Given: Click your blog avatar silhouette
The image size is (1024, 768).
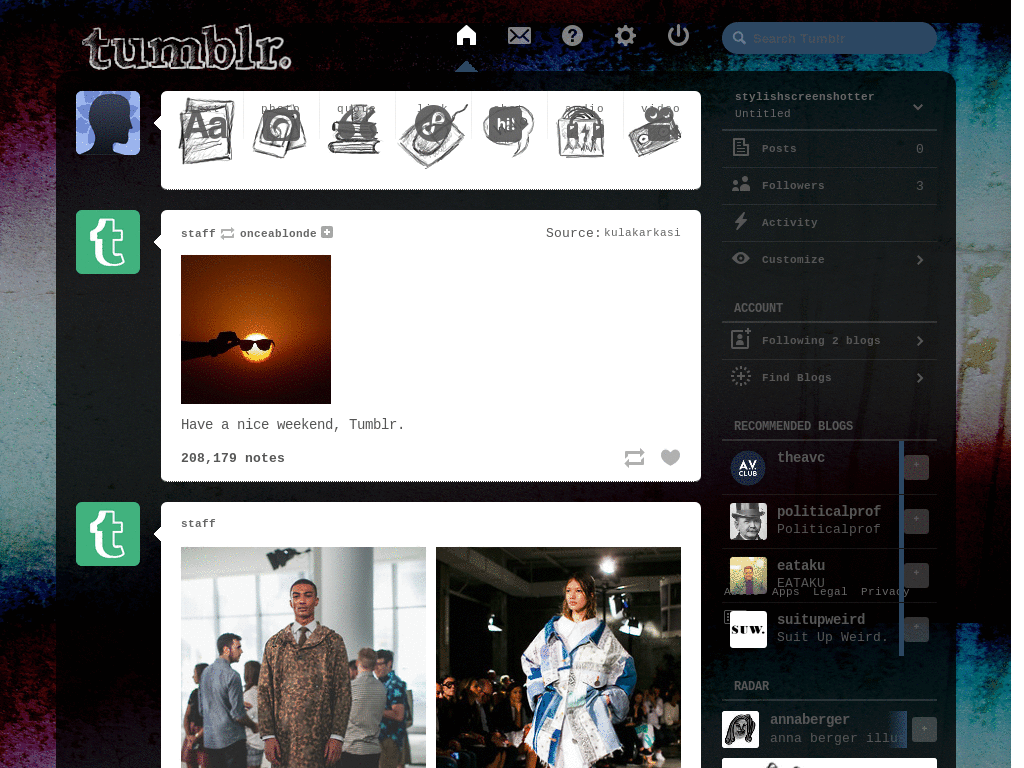Looking at the screenshot, I should coord(108,123).
